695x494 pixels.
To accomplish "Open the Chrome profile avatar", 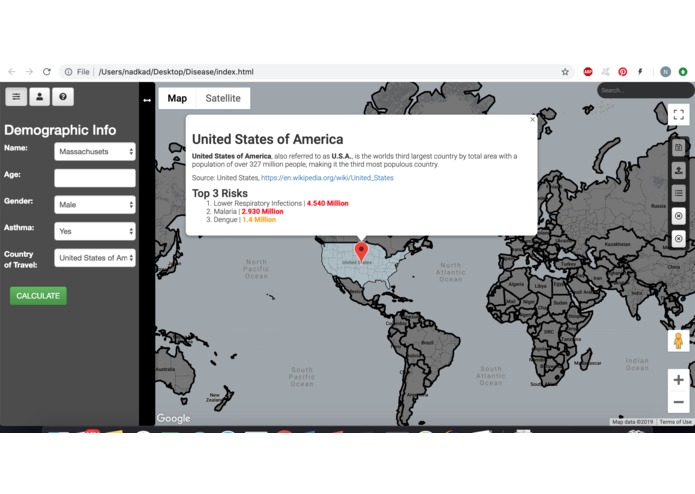I will pos(665,72).
